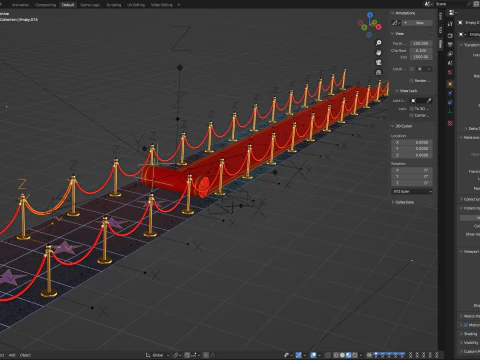Open Output properties tab icon
Screen dimensions: 480x360
(x=450, y=44)
